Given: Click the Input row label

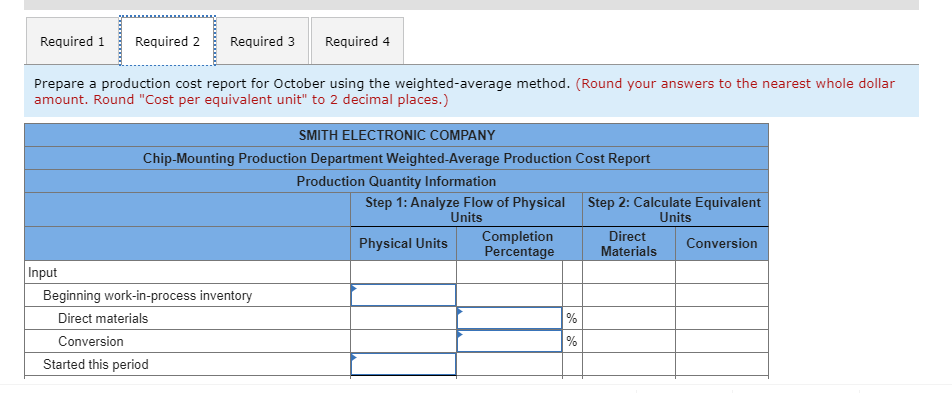Looking at the screenshot, I should pos(42,273).
